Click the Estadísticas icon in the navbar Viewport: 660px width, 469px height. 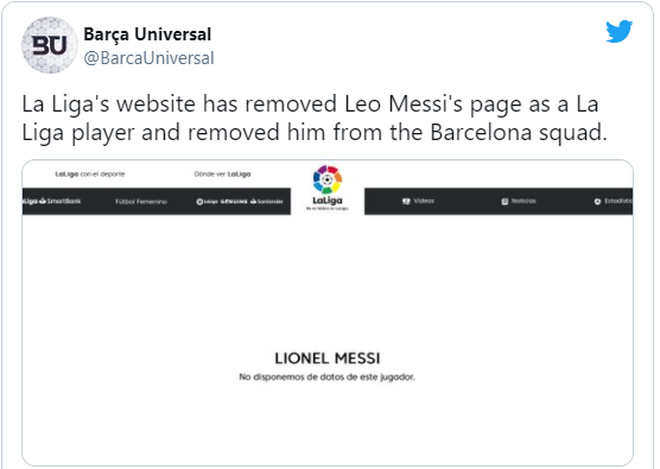pos(596,201)
